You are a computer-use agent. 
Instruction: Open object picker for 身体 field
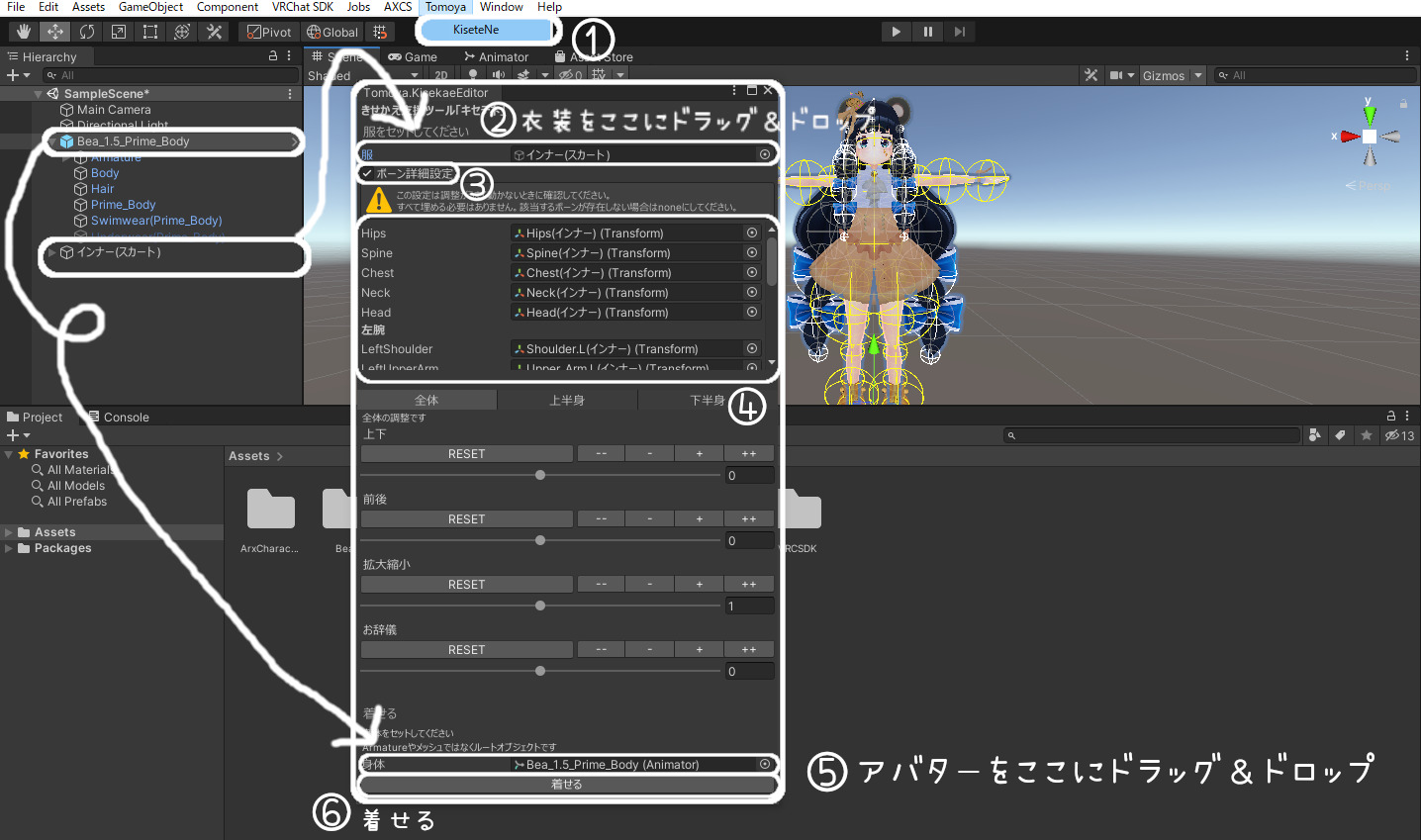coord(765,764)
